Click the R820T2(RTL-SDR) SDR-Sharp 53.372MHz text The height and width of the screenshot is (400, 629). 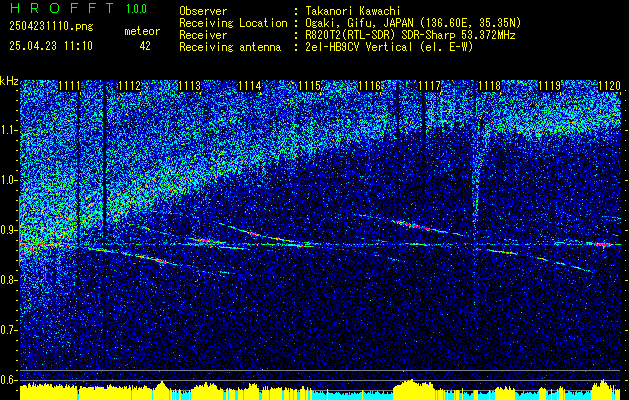tap(408, 35)
